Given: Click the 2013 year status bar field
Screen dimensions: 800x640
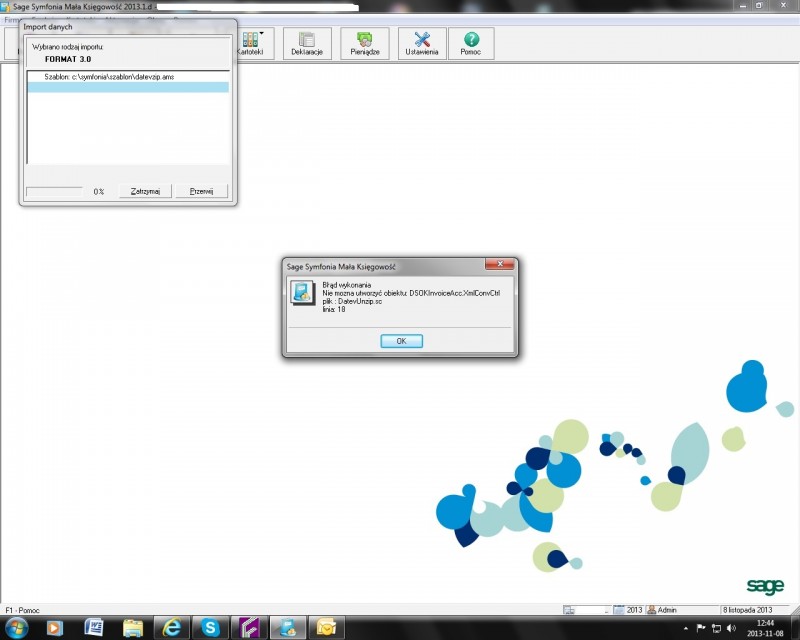Looking at the screenshot, I should tap(634, 610).
